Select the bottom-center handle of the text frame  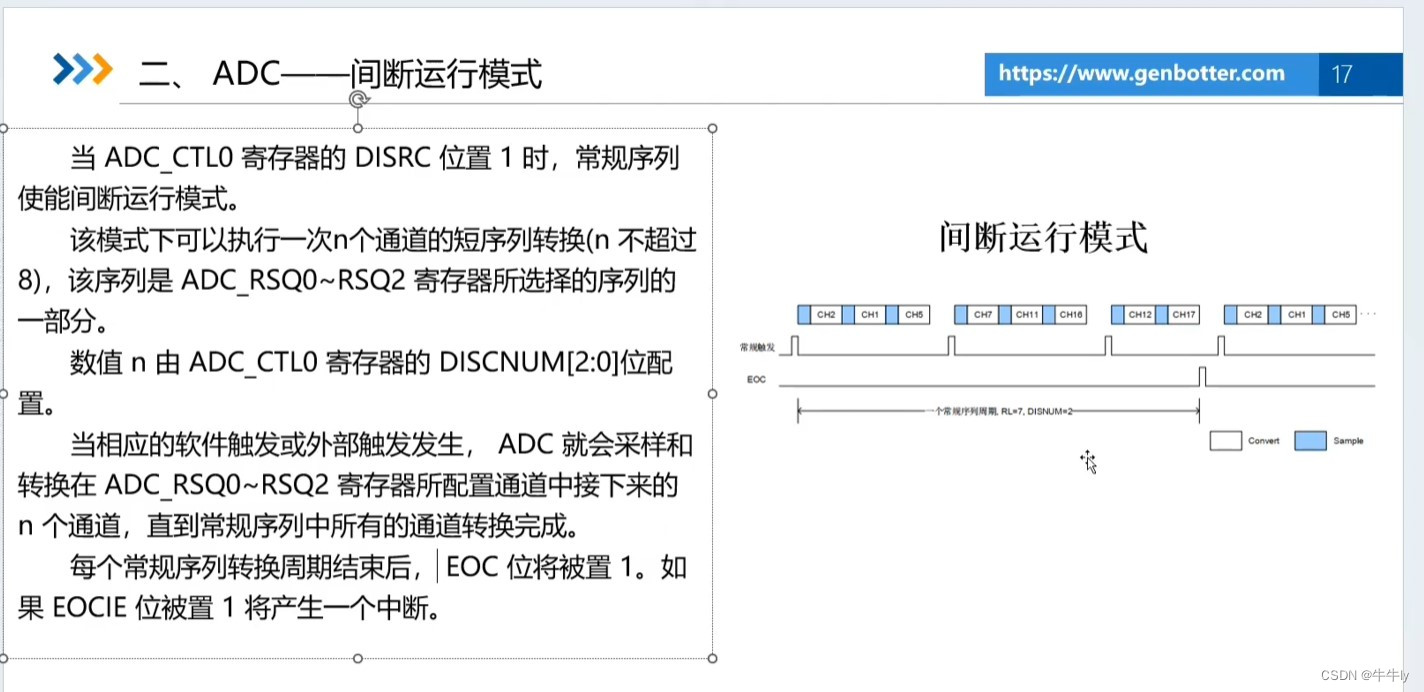point(357,658)
